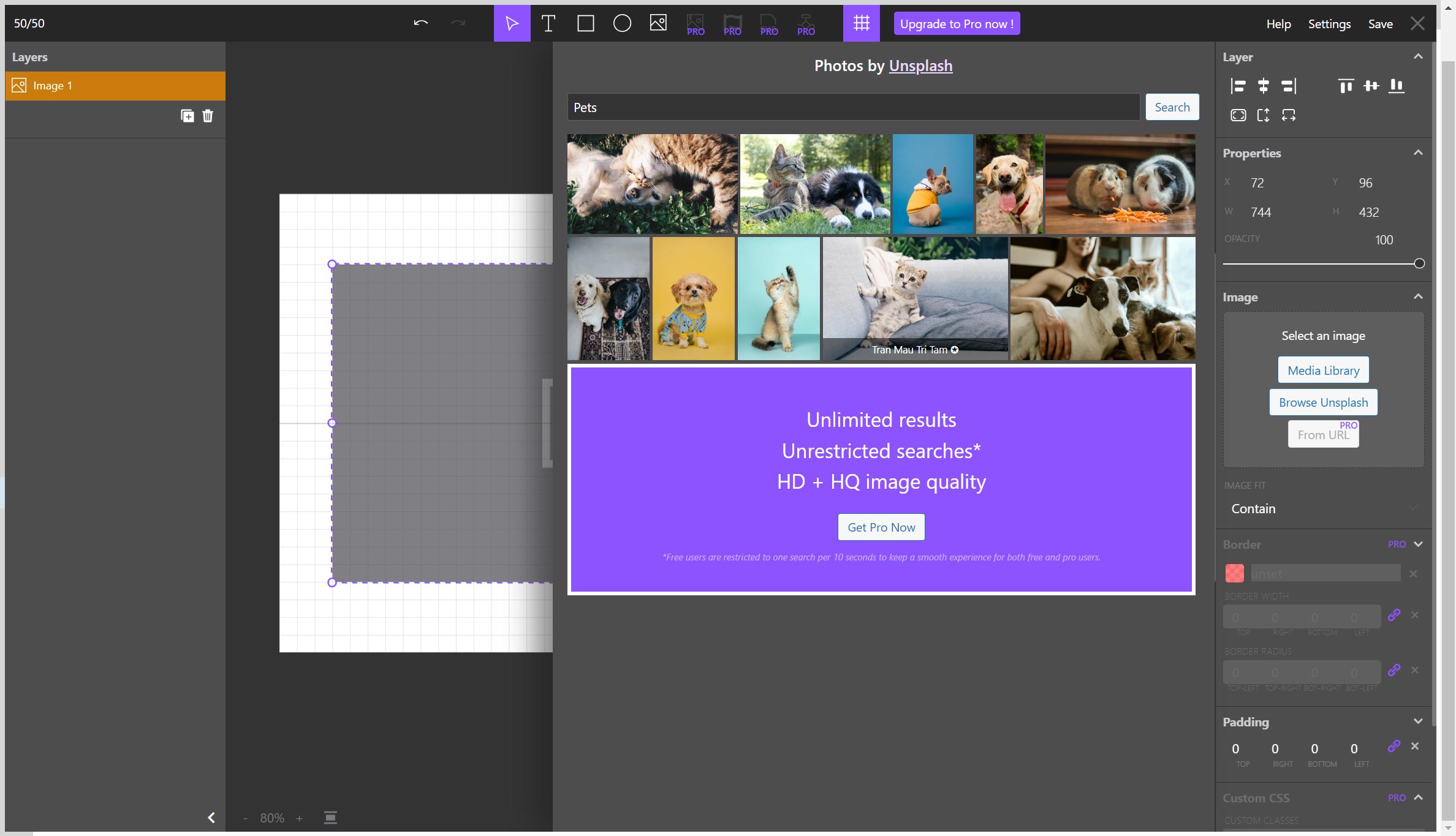
Task: Align layer to top edge
Action: coord(1346,86)
